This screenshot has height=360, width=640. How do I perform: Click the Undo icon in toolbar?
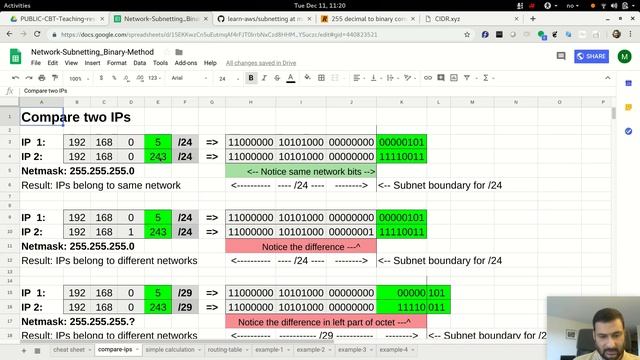[x=16, y=78]
